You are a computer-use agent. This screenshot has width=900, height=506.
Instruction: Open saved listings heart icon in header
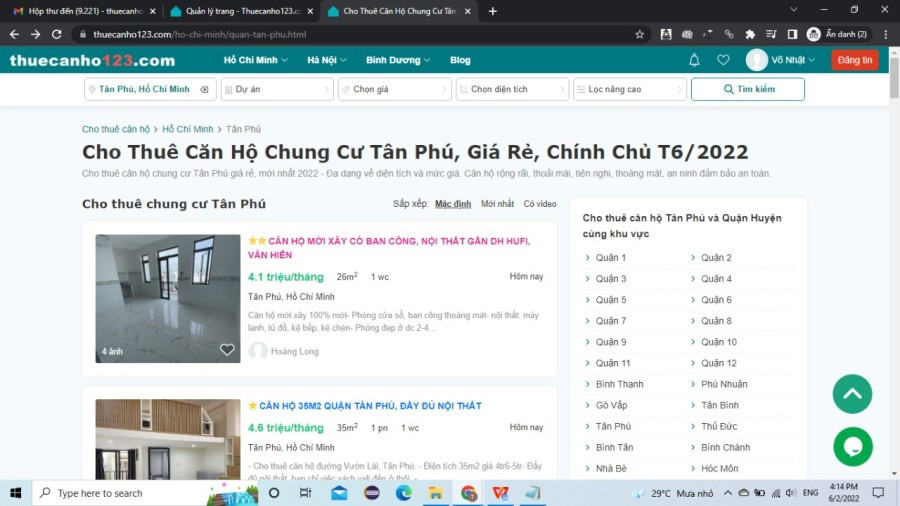tap(723, 60)
